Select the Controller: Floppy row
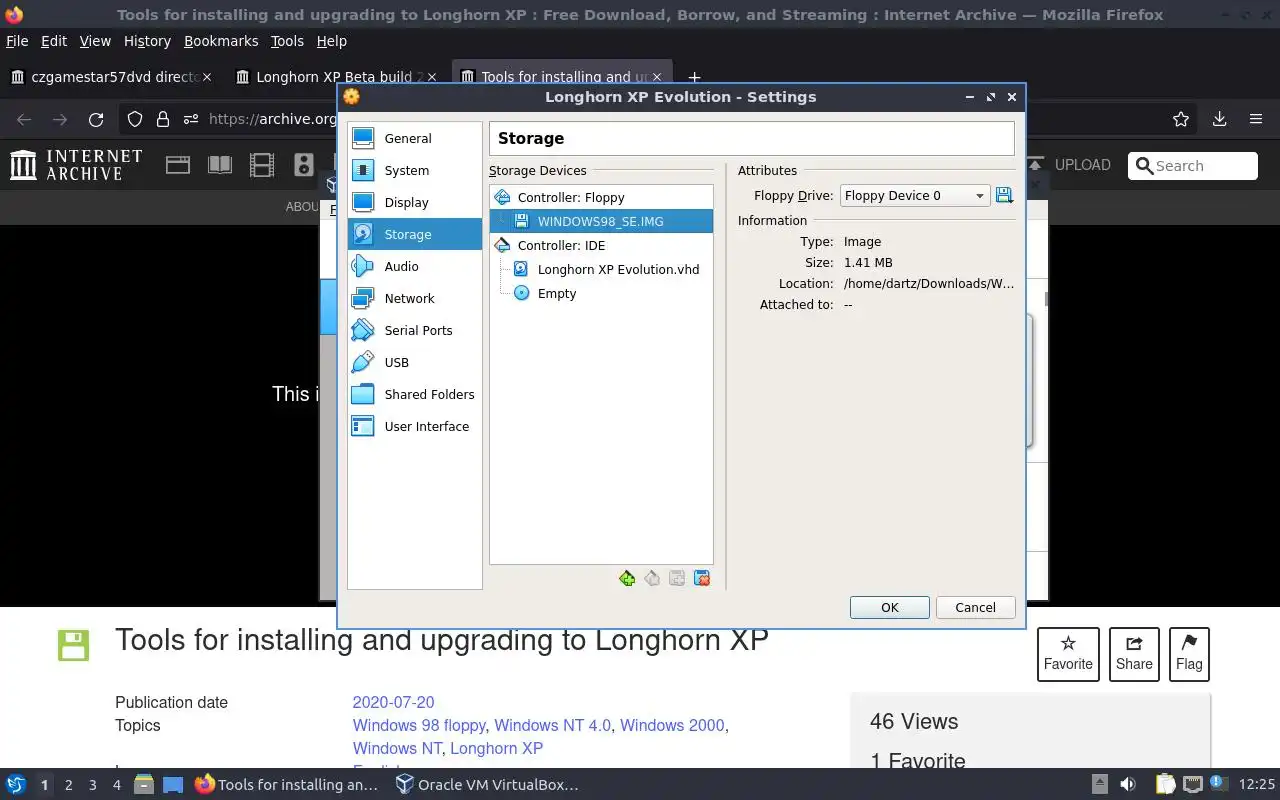1280x800 pixels. click(x=601, y=197)
